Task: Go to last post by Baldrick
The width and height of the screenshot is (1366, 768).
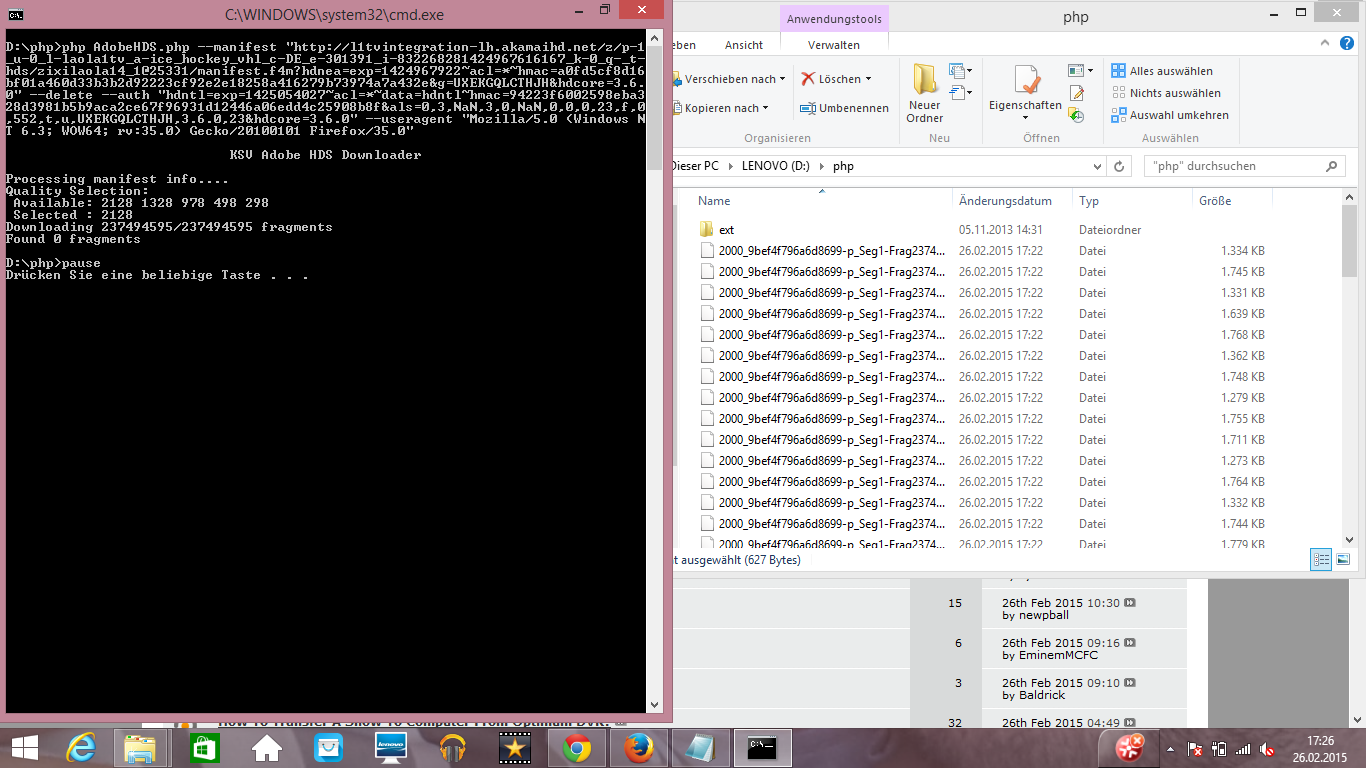Action: (1130, 683)
